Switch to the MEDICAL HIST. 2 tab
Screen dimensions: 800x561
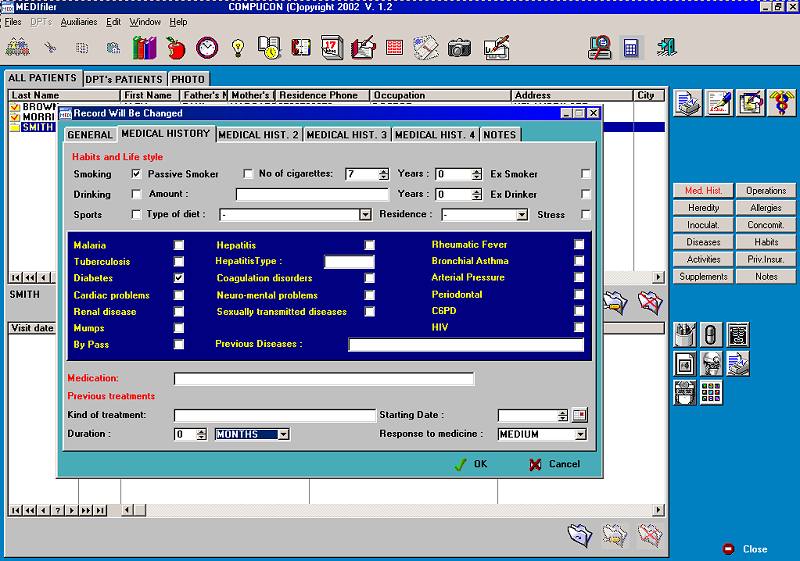pos(259,135)
